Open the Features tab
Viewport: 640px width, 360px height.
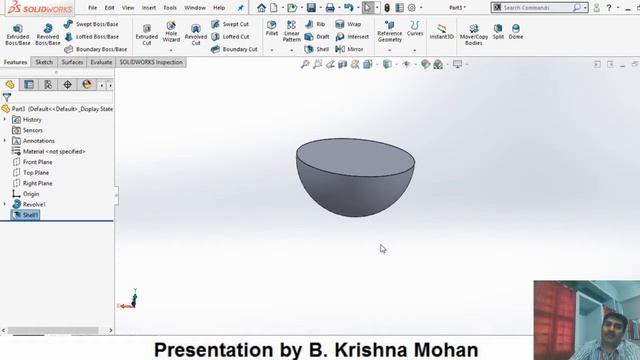point(16,62)
